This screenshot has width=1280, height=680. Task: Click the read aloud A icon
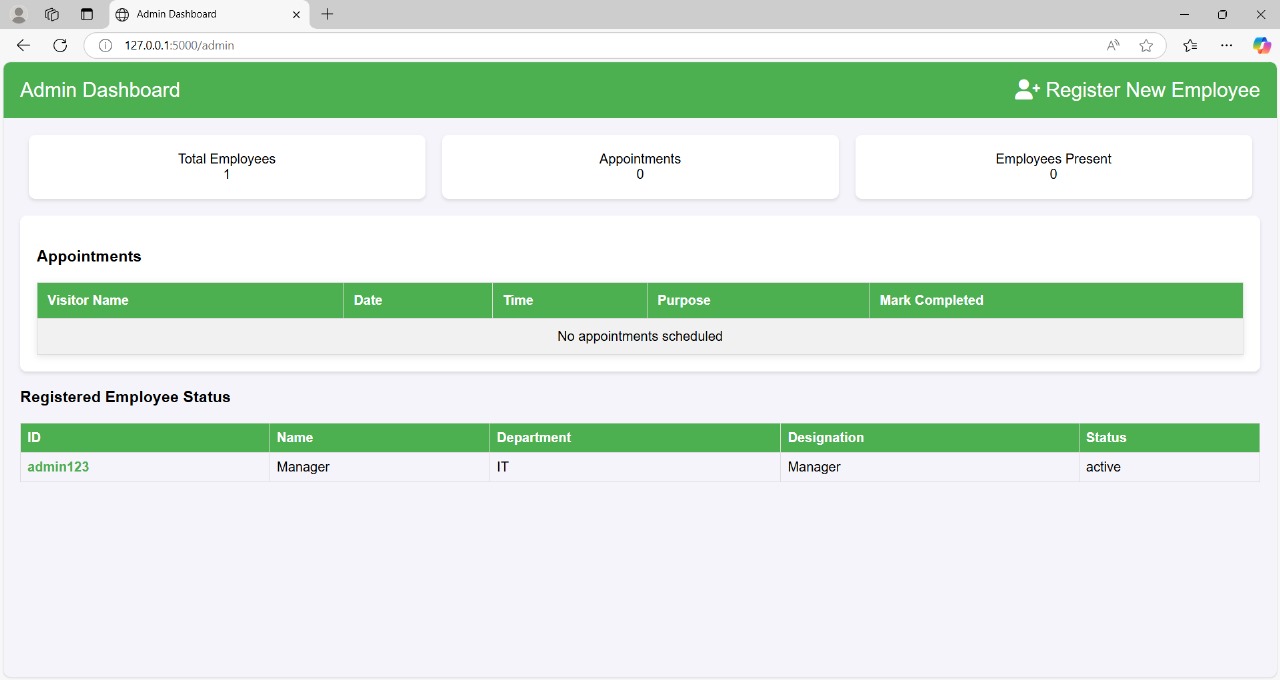point(1112,45)
